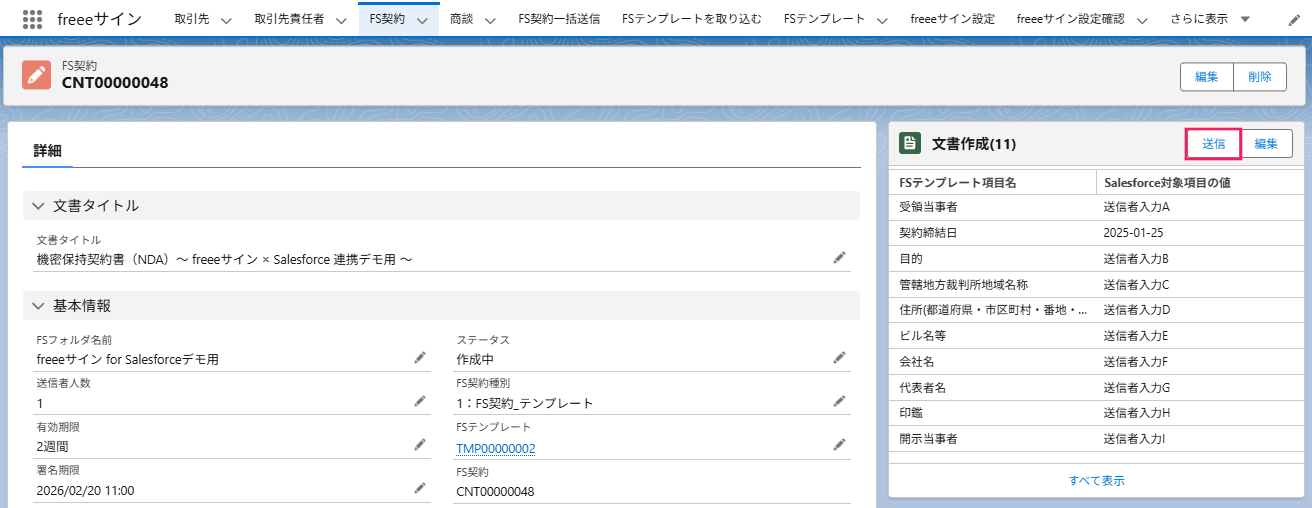Screen dimensions: 1312x508
Task: Click 編集 button in record header
Action: (1207, 77)
